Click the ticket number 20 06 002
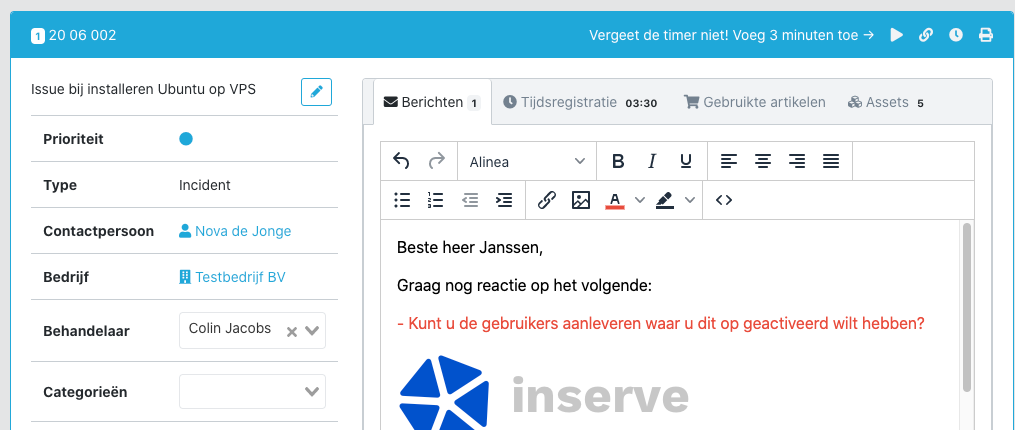 click(82, 35)
